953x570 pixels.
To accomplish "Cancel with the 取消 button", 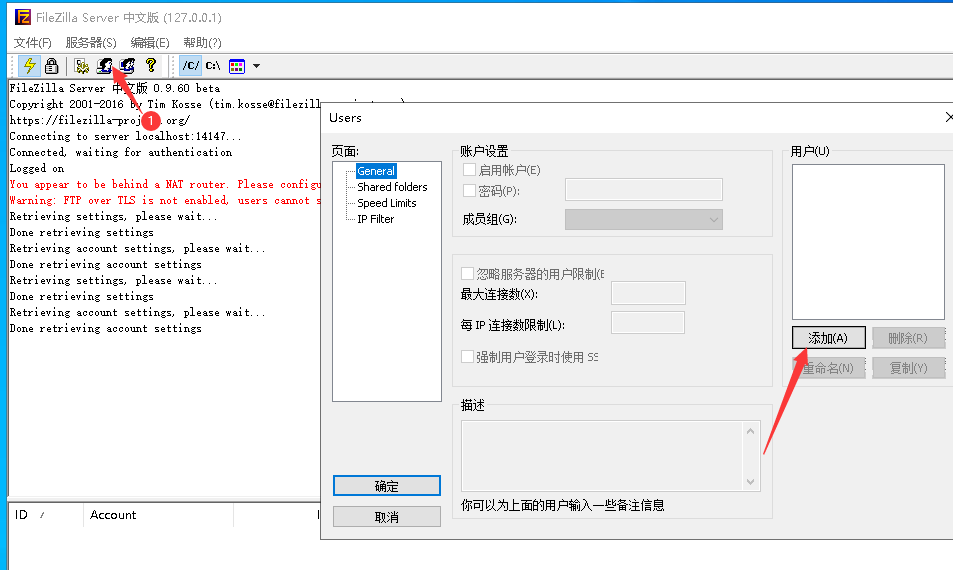I will tap(387, 517).
